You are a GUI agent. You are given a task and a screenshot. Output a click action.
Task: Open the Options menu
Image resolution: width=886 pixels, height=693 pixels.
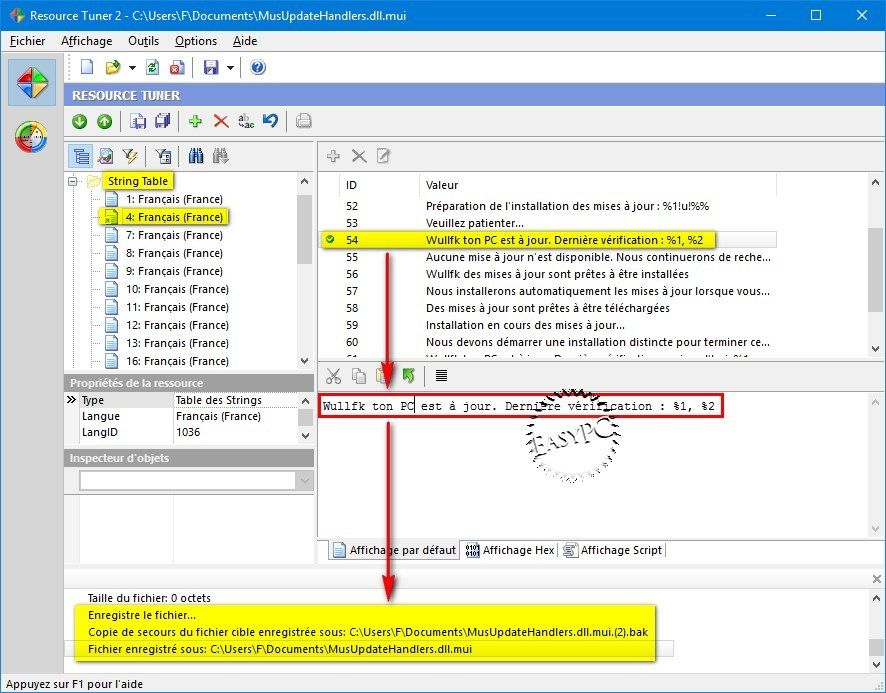coord(196,41)
